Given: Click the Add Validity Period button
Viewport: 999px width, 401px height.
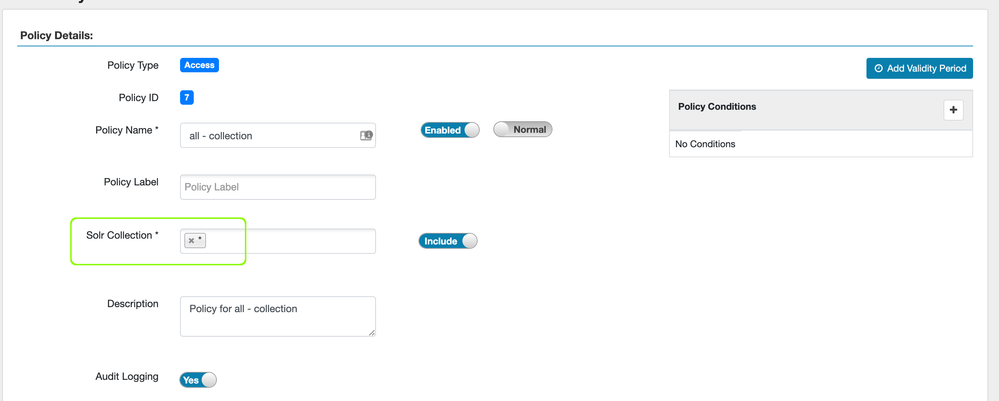Looking at the screenshot, I should point(919,69).
